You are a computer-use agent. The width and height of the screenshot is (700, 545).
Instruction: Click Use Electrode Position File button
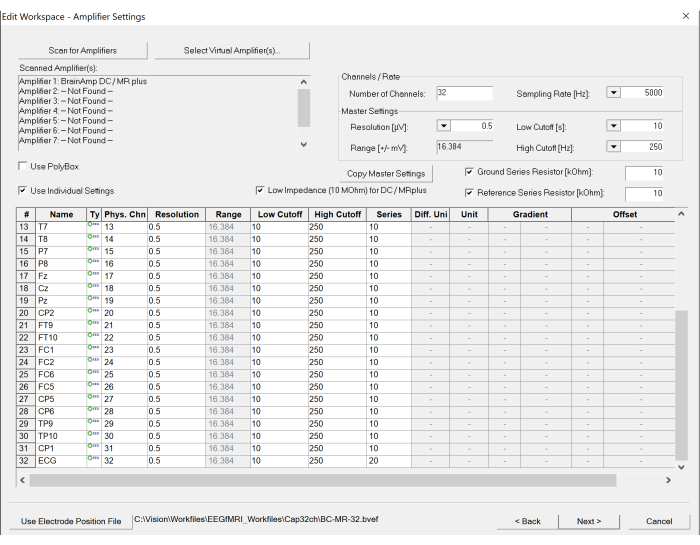click(x=71, y=521)
